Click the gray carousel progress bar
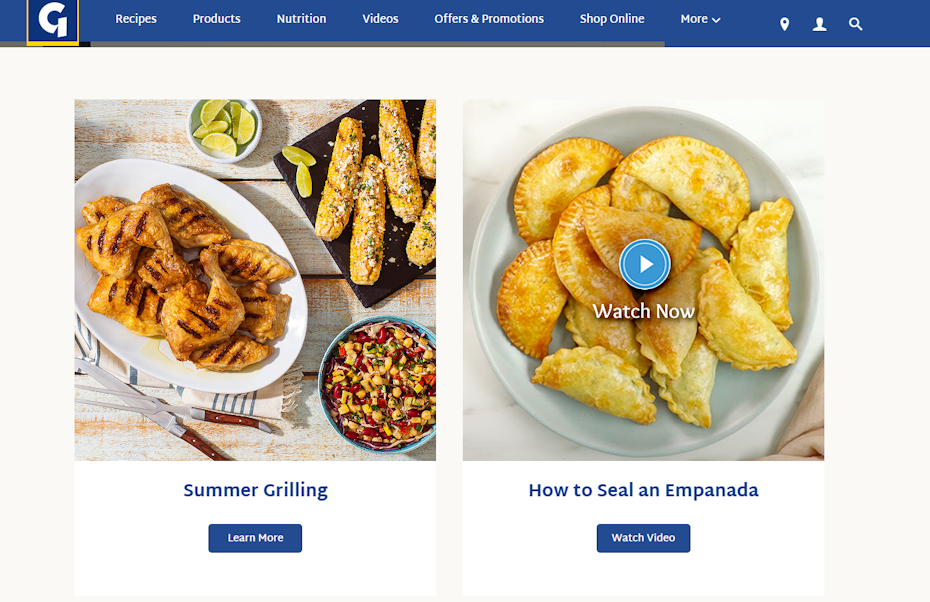 [377, 44]
